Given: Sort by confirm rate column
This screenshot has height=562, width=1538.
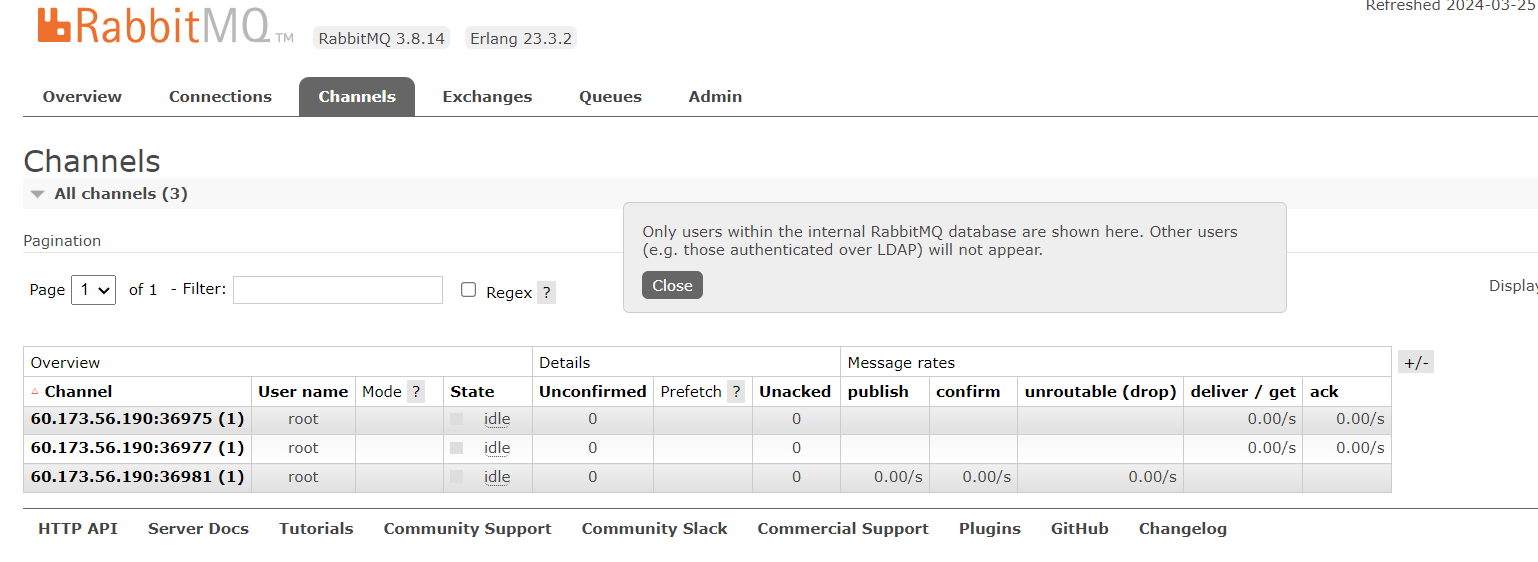Looking at the screenshot, I should point(968,392).
